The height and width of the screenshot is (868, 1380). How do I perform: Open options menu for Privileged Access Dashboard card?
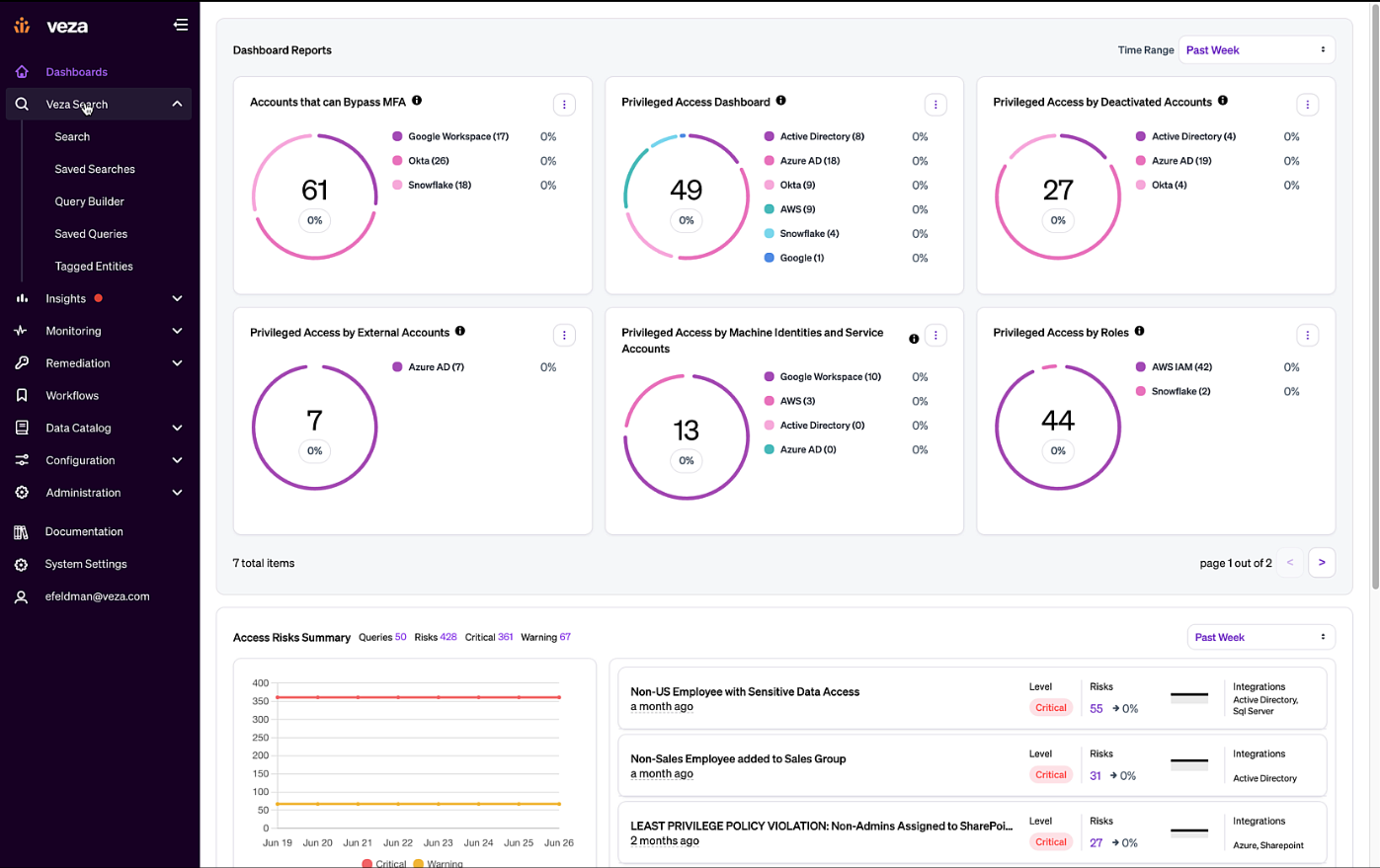pyautogui.click(x=935, y=105)
